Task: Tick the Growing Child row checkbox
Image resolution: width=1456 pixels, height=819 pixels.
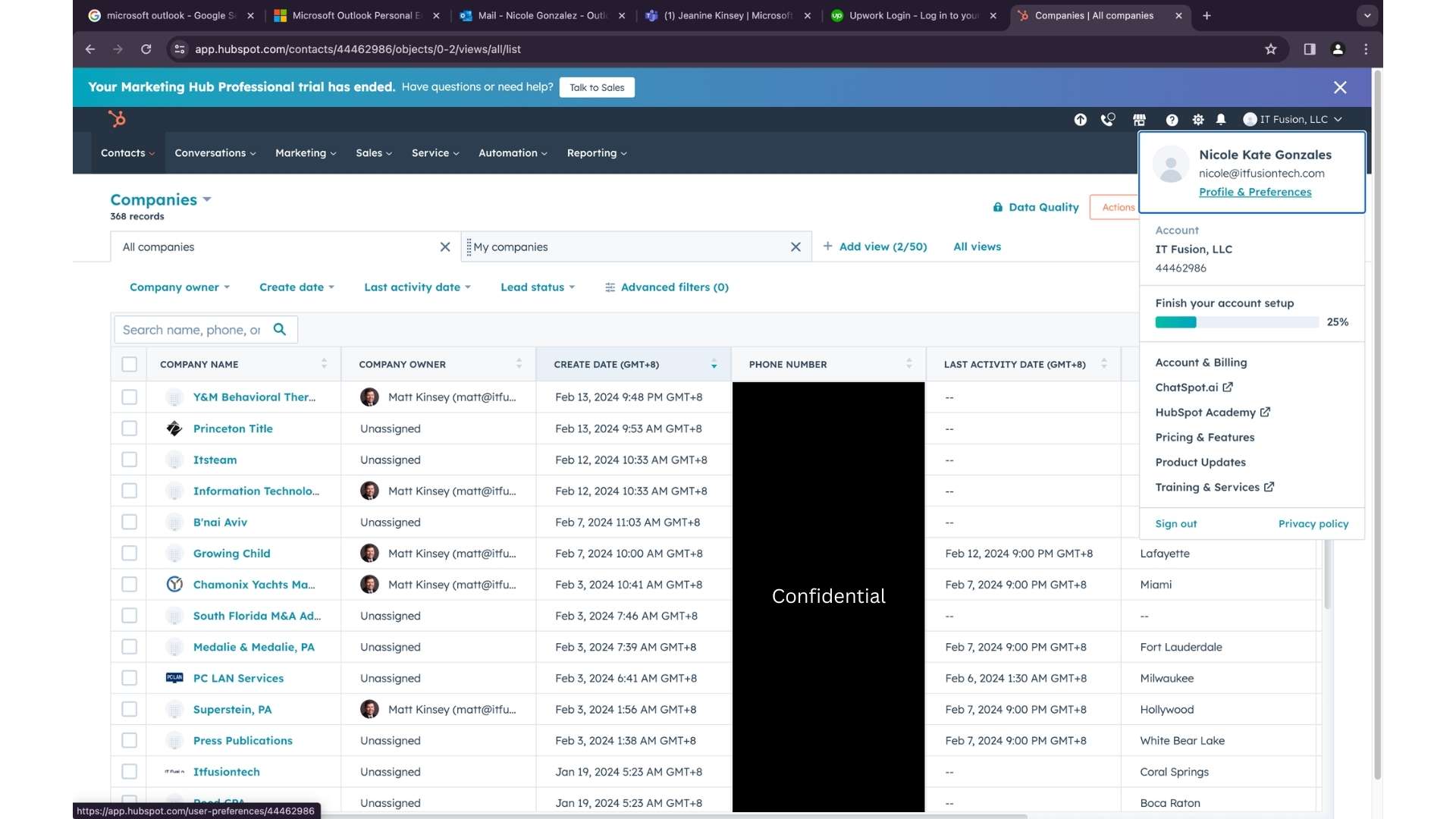Action: click(x=130, y=553)
